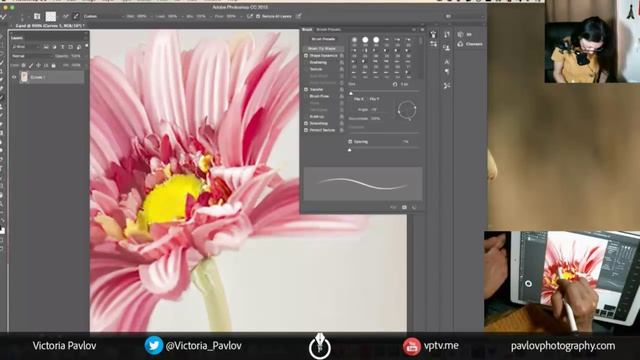Toggle the Transfer checkbox
640x360 pixels.
306,89
